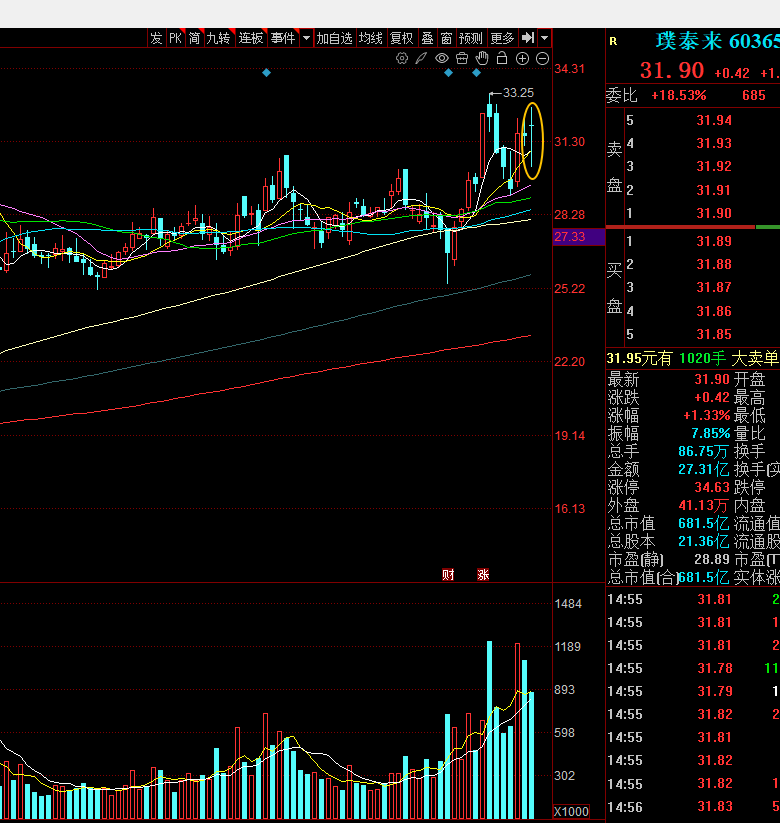Viewport: 780px width, 823px height.
Task: Toggle the eye visibility icon
Action: pos(442,58)
